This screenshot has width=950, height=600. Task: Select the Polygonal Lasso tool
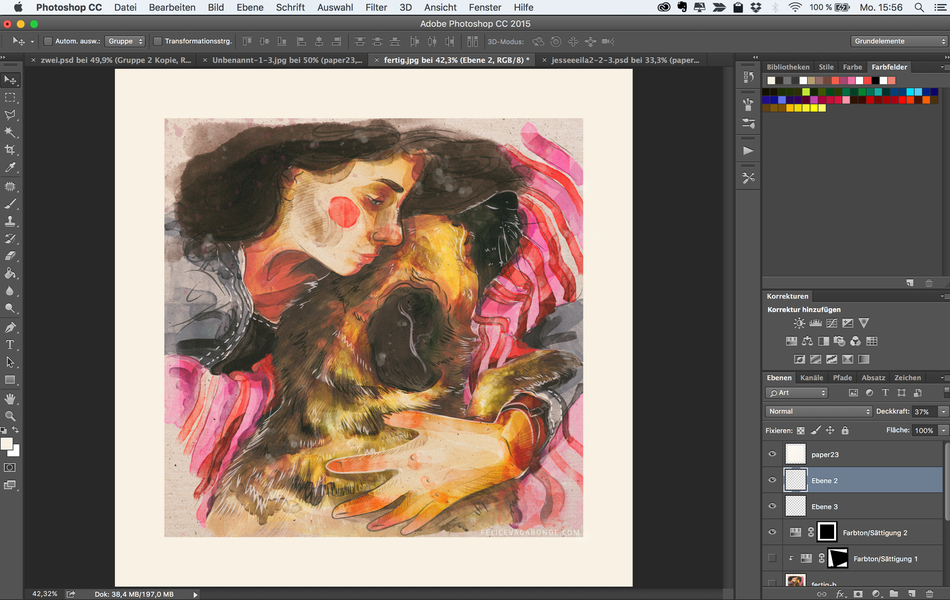pyautogui.click(x=10, y=115)
